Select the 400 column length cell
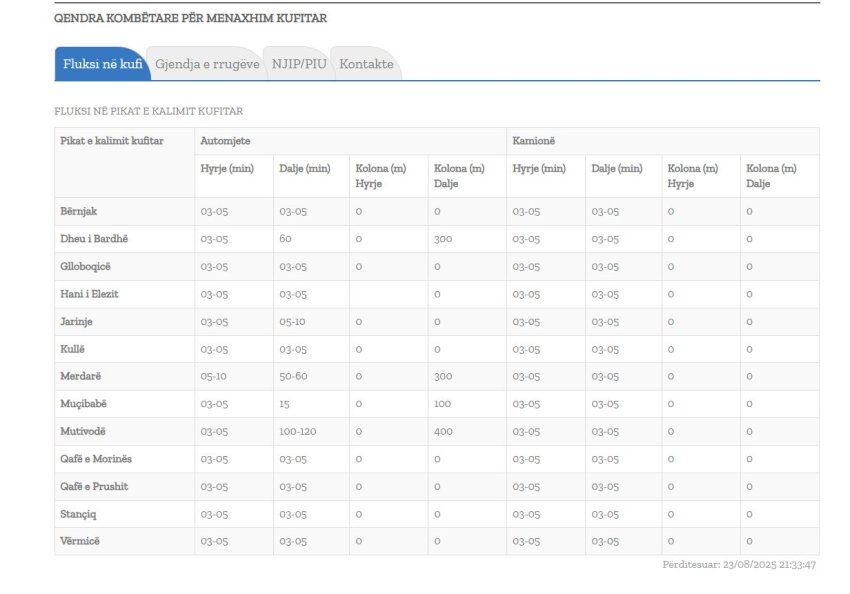Viewport: 850px width, 594px height. (443, 431)
